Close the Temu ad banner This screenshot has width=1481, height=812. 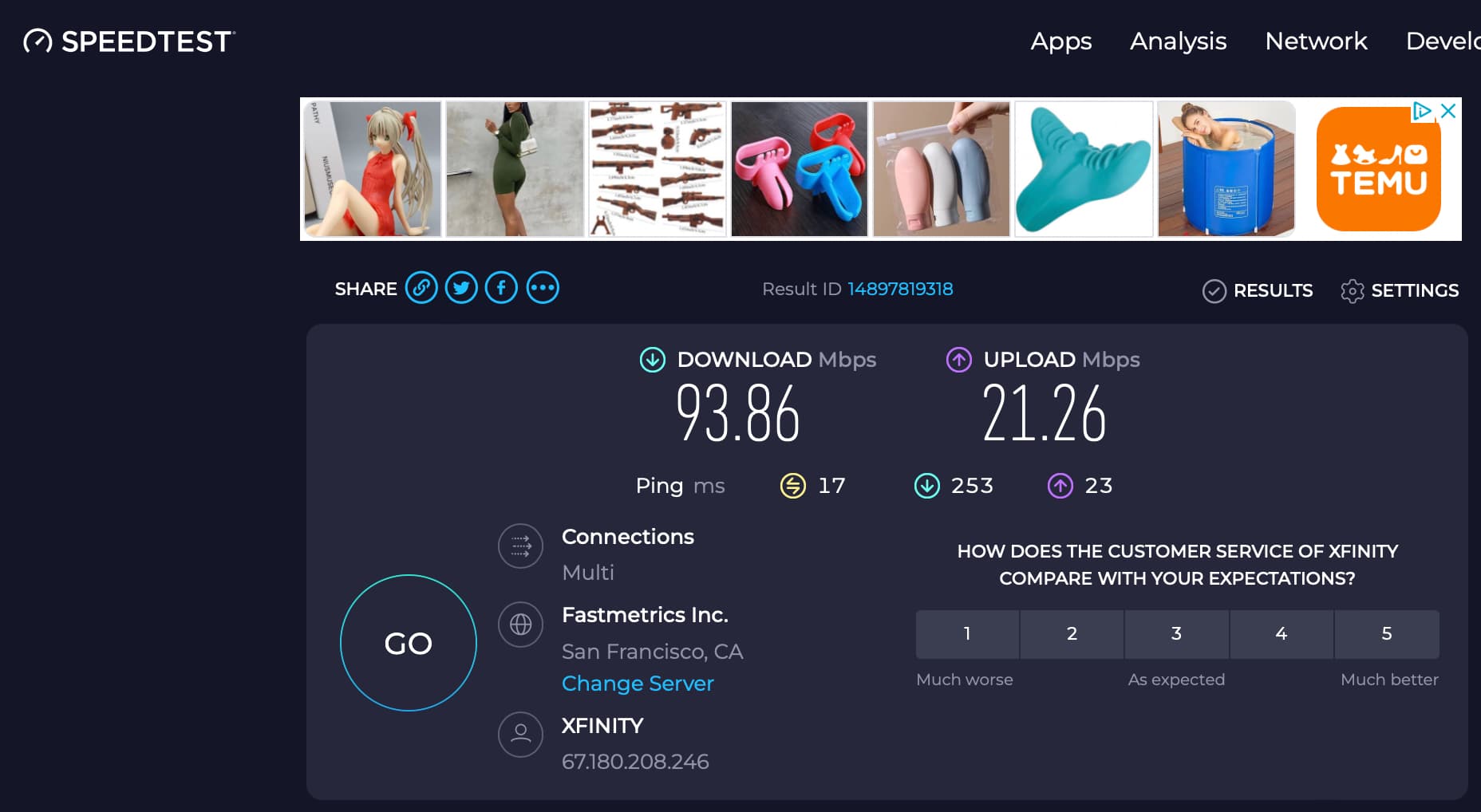(1448, 111)
